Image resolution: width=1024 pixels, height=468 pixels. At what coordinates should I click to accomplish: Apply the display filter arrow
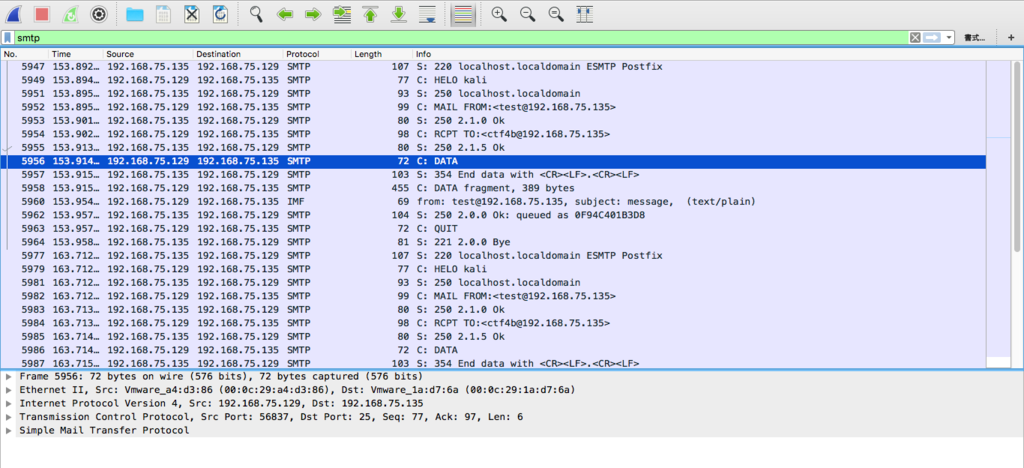(932, 38)
